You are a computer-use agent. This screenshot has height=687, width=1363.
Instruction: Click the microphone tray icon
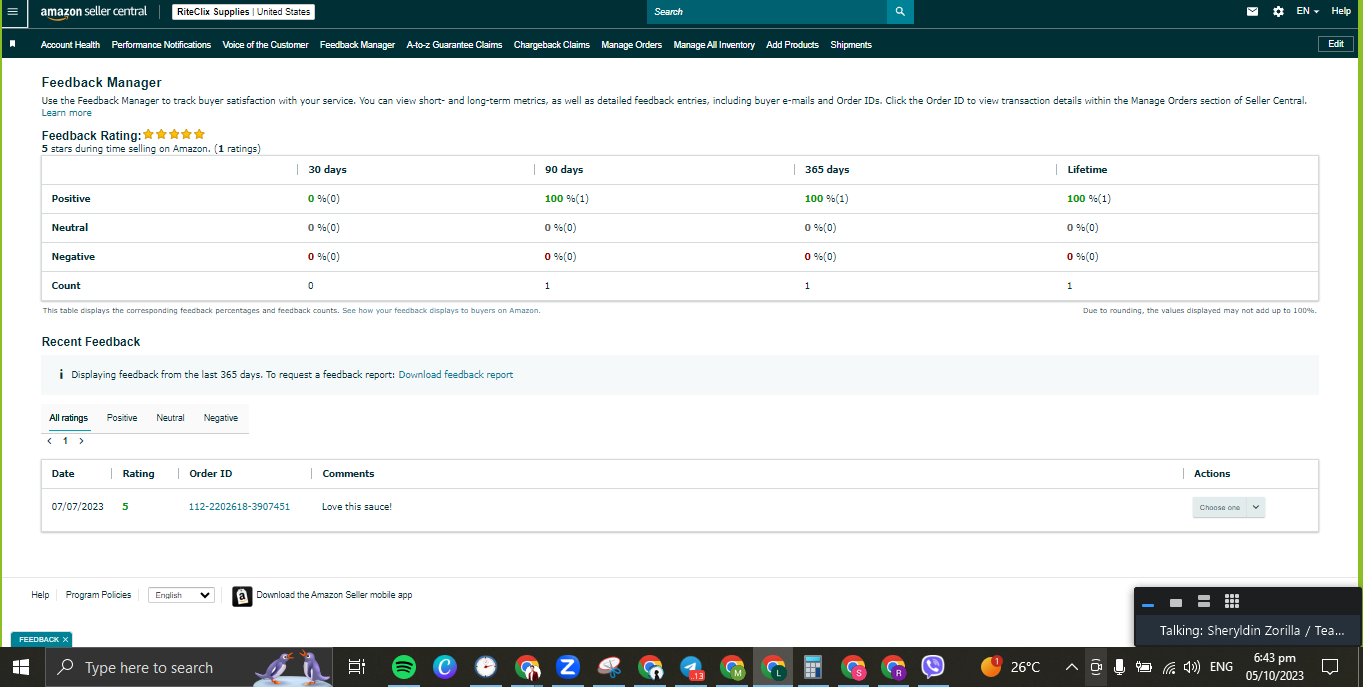[1120, 667]
